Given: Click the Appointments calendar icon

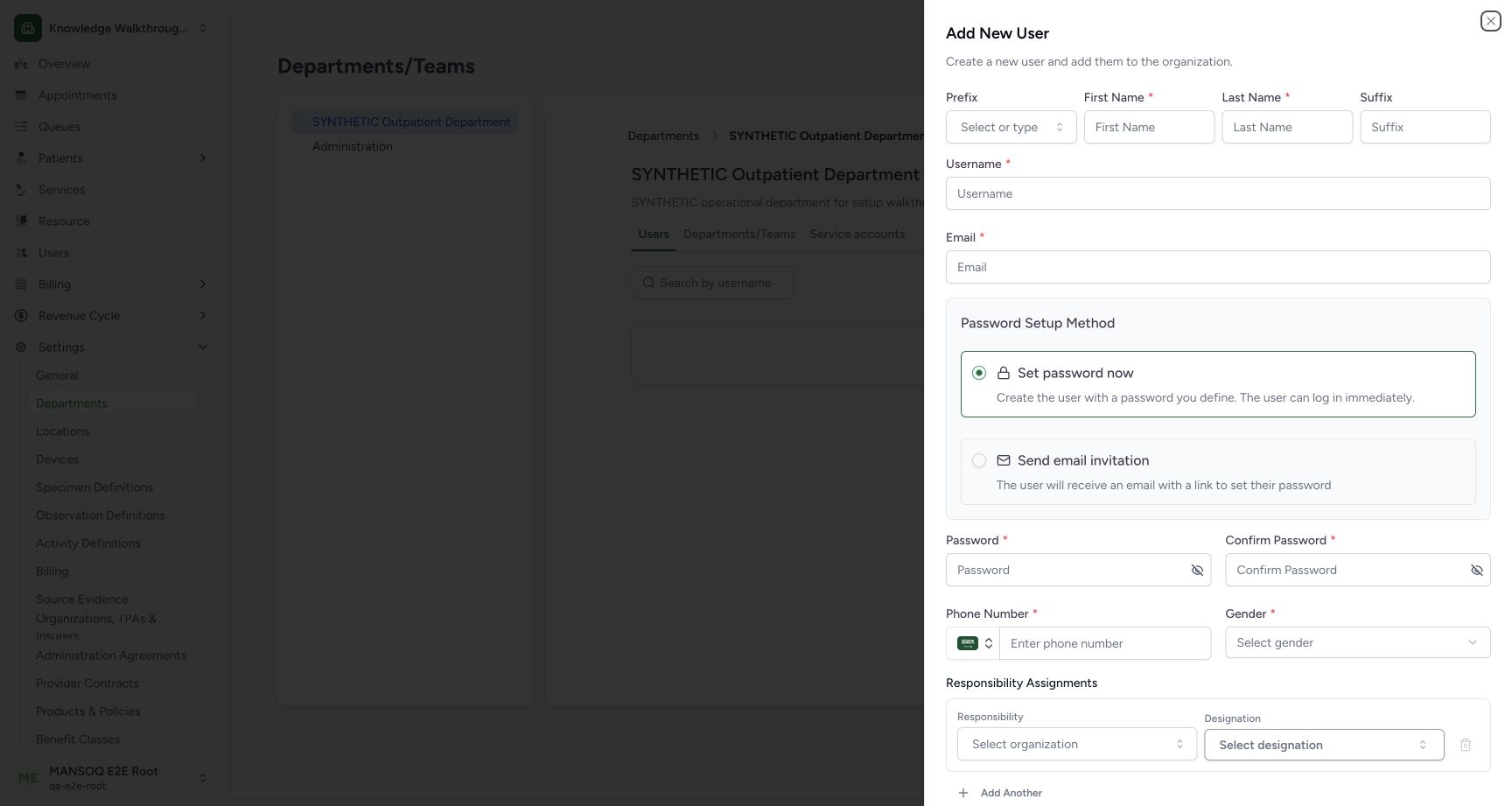Looking at the screenshot, I should pos(21,95).
